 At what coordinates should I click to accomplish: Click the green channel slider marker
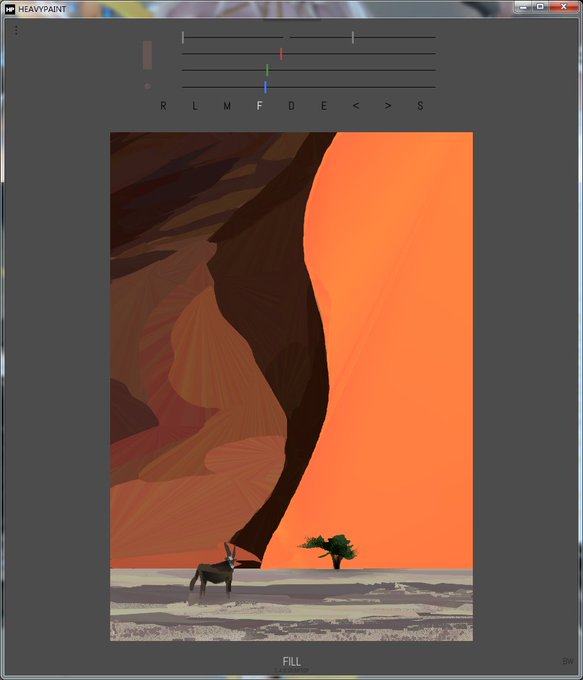pos(267,70)
